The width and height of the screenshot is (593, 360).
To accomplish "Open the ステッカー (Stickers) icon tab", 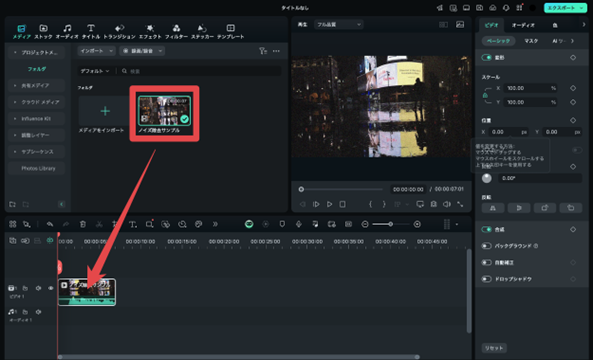I will 202,32.
